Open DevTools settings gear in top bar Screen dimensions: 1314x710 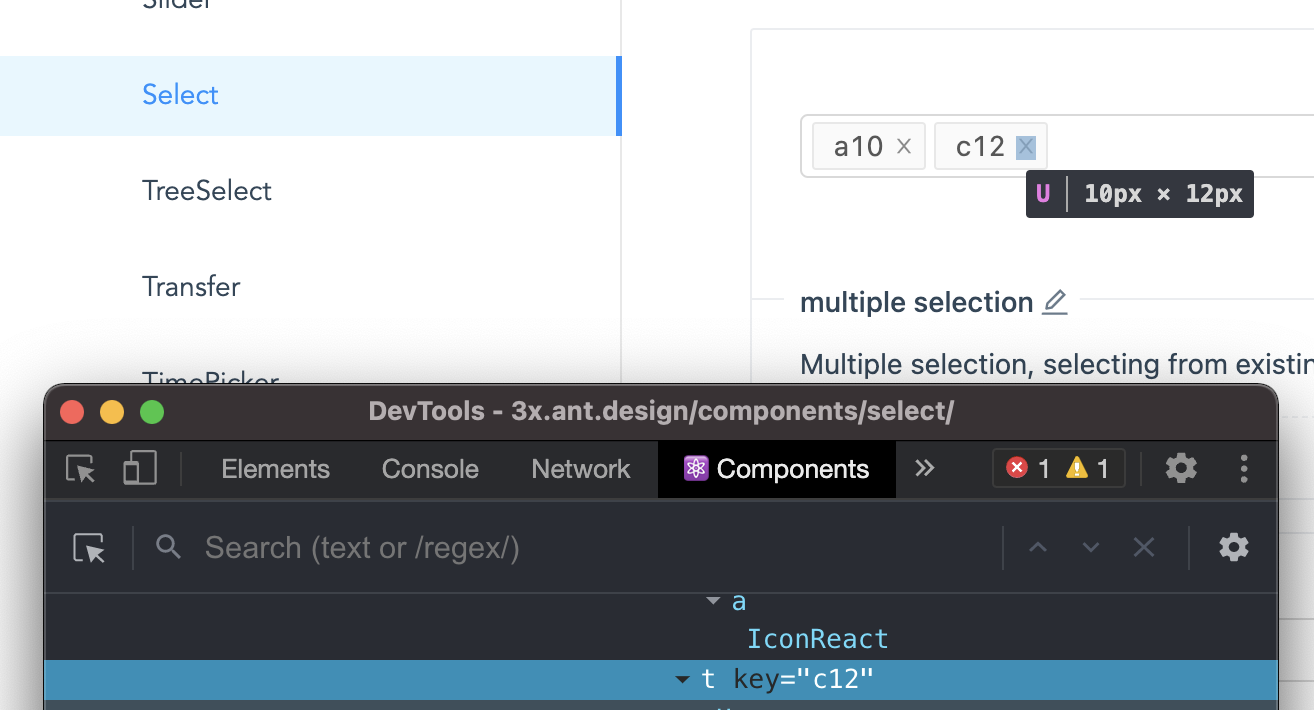1181,468
